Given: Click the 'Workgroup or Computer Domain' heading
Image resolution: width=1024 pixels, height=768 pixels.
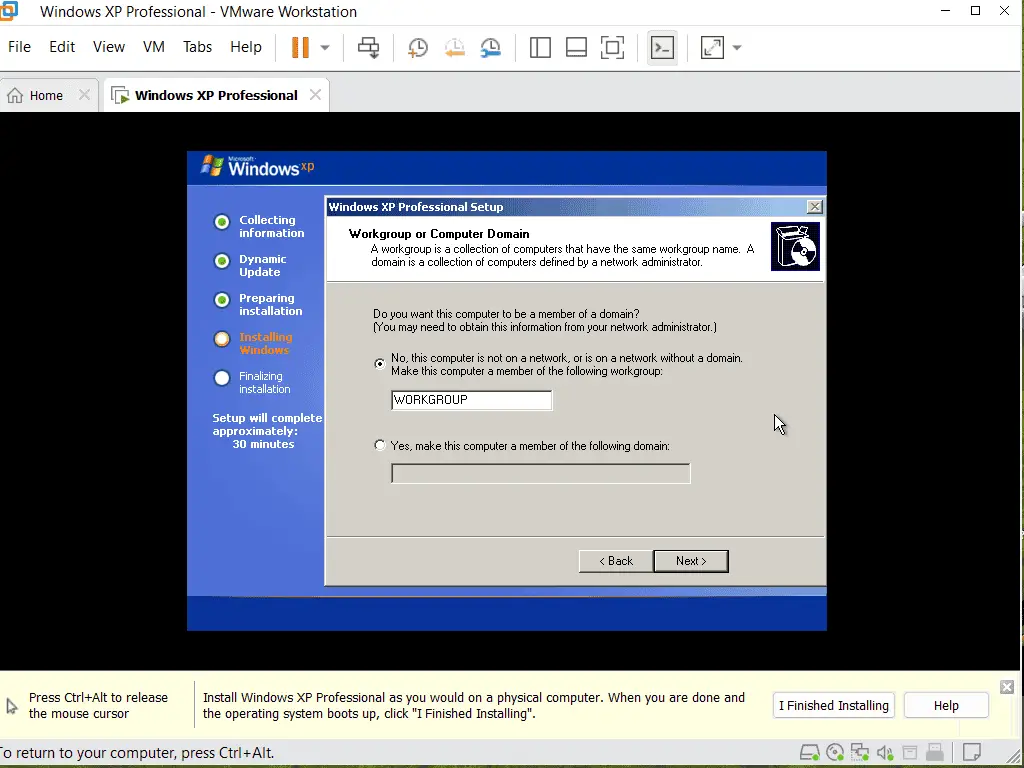Looking at the screenshot, I should coord(439,234).
